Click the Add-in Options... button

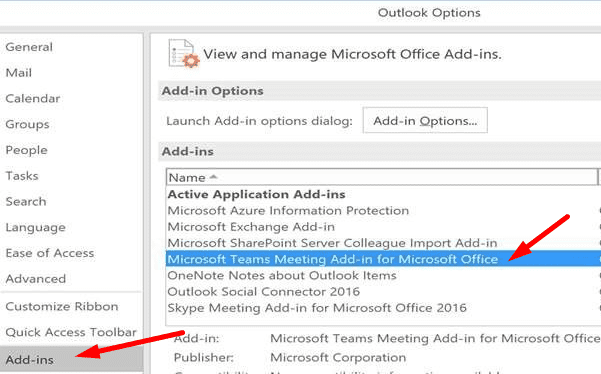click(x=425, y=120)
